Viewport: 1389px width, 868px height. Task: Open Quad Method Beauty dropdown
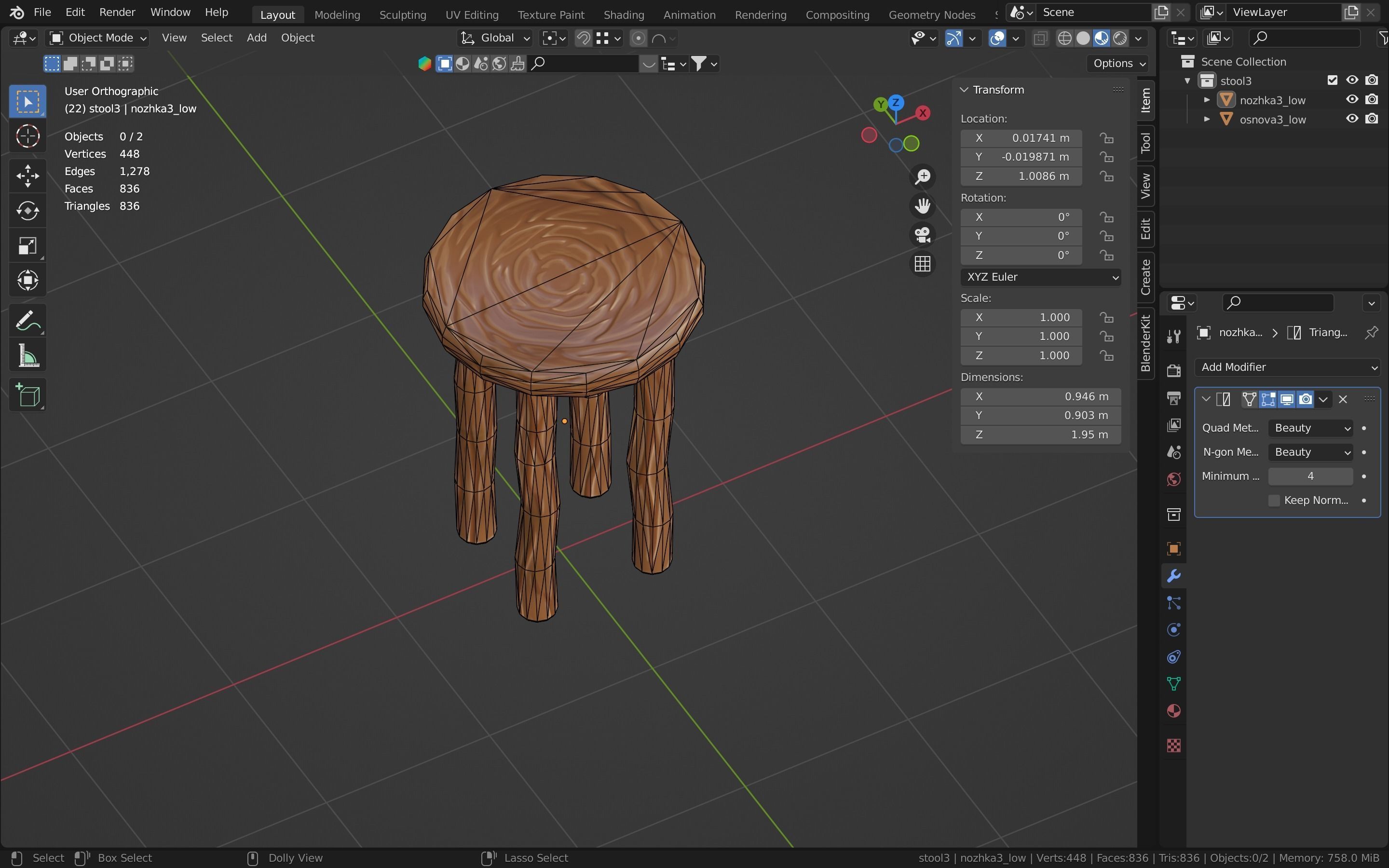point(1310,428)
